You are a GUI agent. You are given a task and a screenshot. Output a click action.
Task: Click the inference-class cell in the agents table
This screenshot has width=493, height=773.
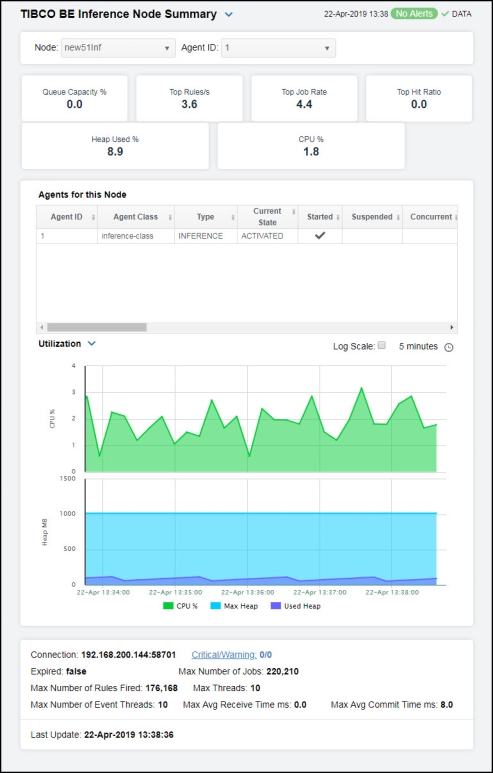pos(136,236)
